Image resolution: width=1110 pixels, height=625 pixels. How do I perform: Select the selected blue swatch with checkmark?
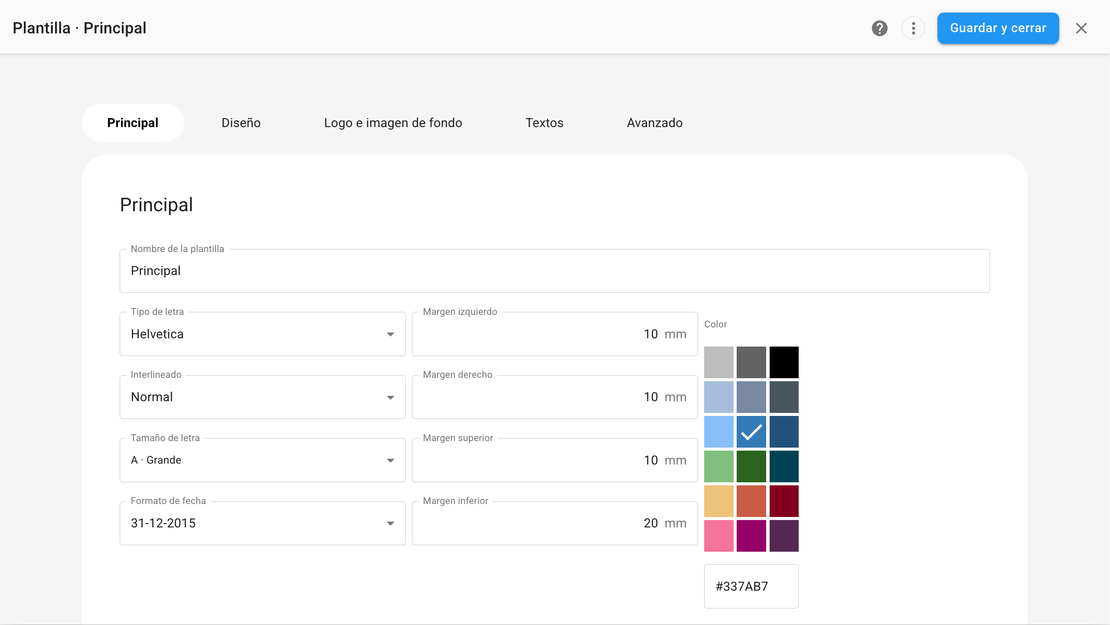751,432
